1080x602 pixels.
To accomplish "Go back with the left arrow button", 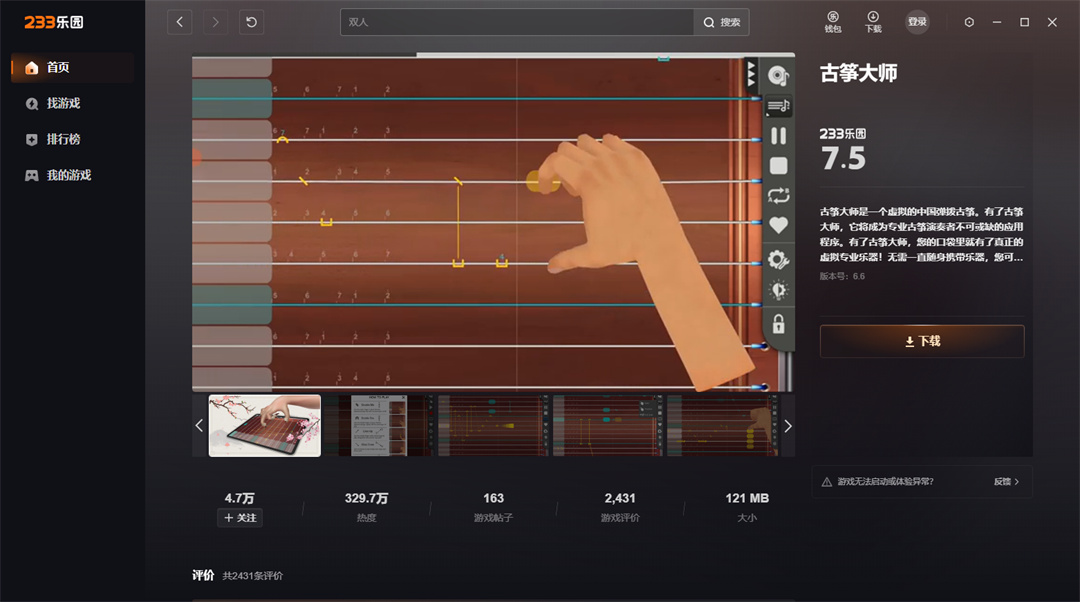I will tap(180, 22).
